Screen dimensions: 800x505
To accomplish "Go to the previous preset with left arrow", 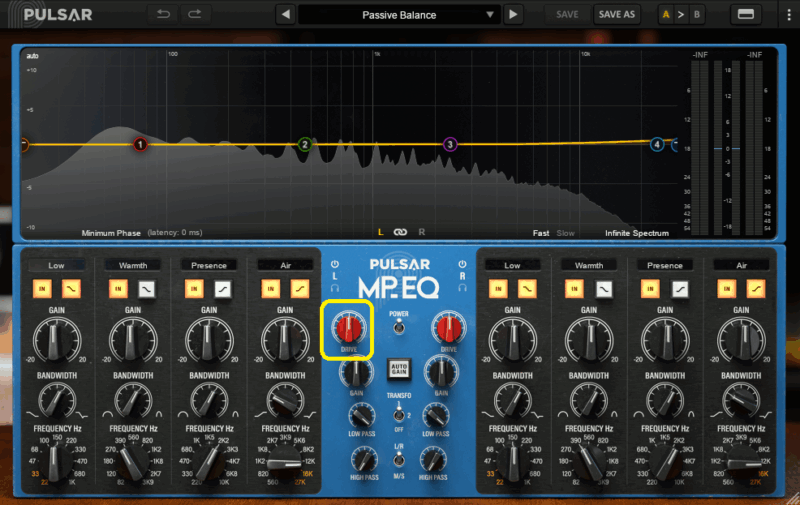I will [285, 14].
